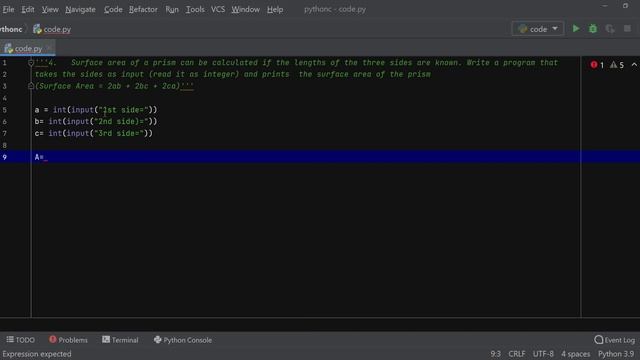Open the Edit menu
The image size is (640, 360).
[28, 9]
